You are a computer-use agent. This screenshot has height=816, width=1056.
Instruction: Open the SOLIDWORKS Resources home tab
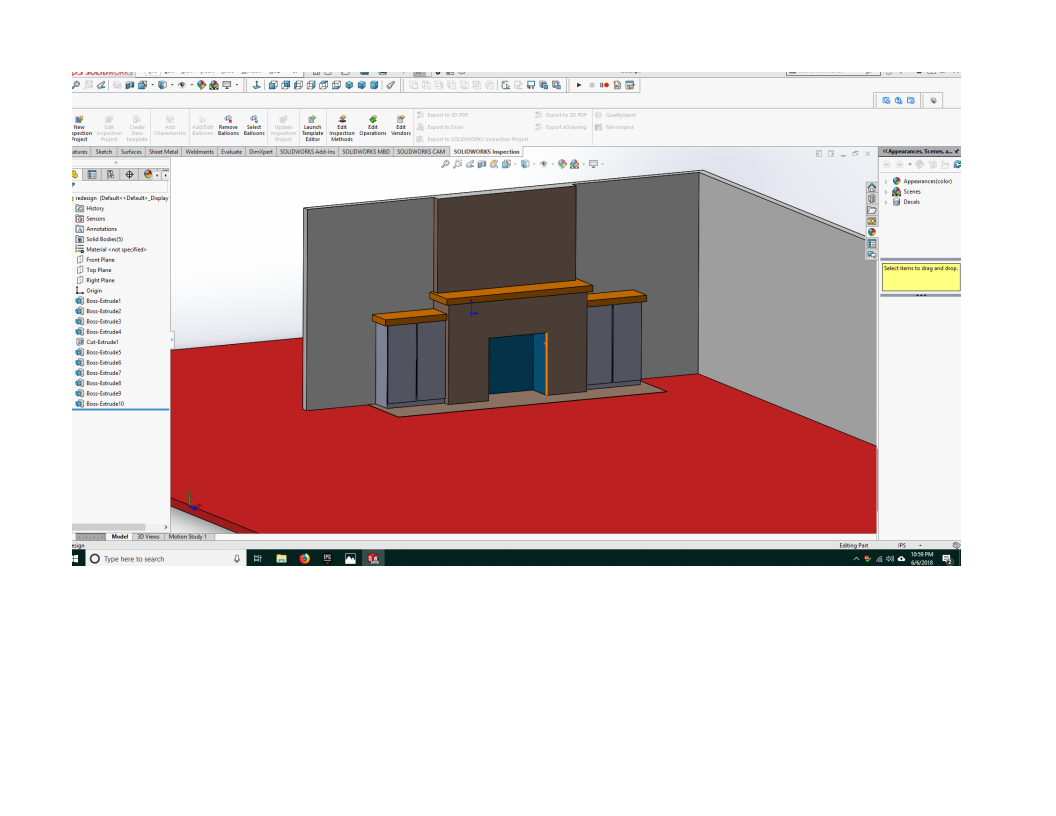(x=871, y=188)
